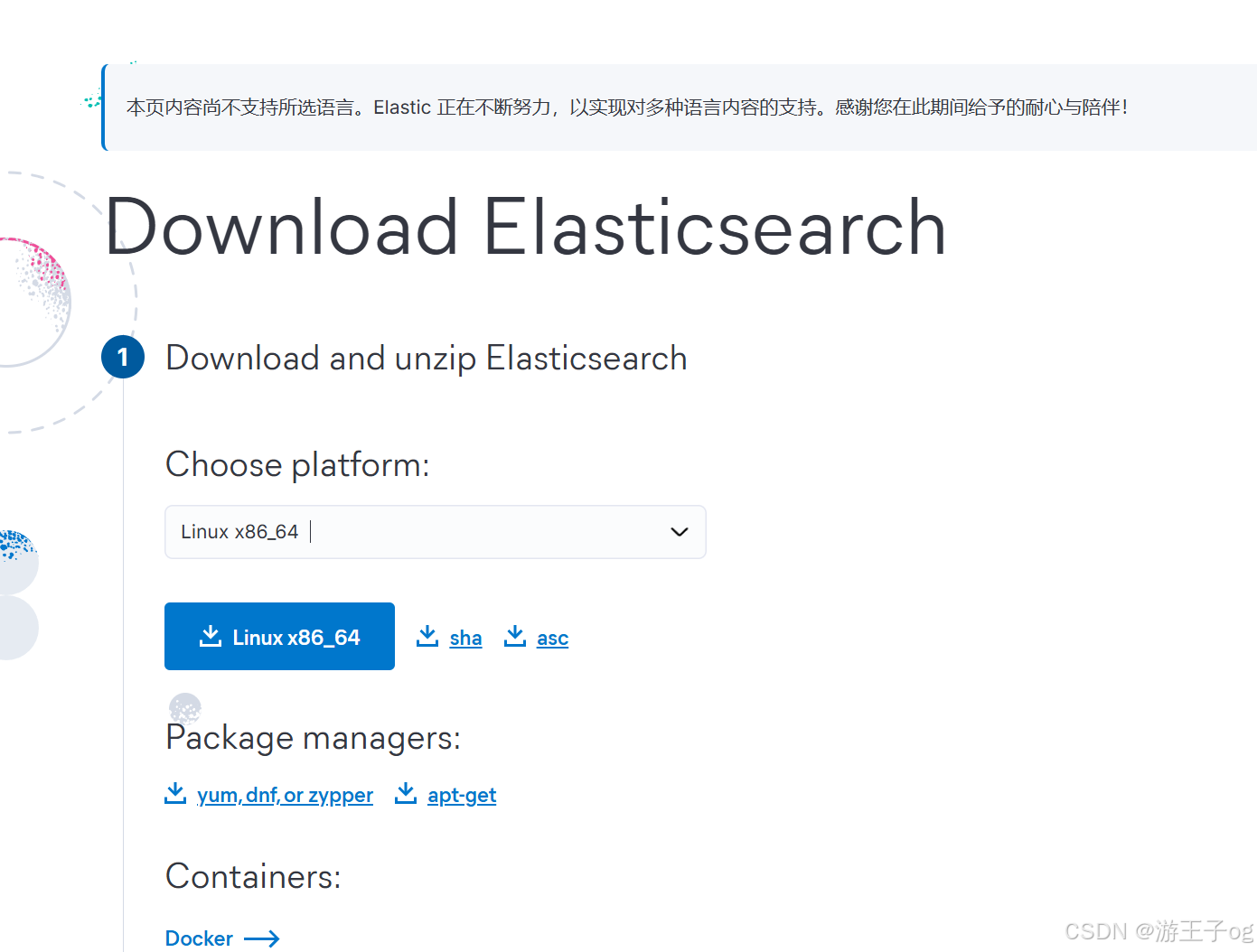Viewport: 1257px width, 952px height.
Task: Open the apt-get installation link
Action: pos(462,795)
